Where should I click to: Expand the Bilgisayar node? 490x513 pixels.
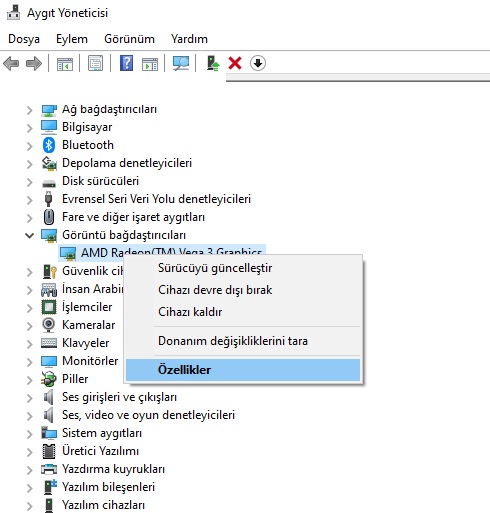click(29, 128)
